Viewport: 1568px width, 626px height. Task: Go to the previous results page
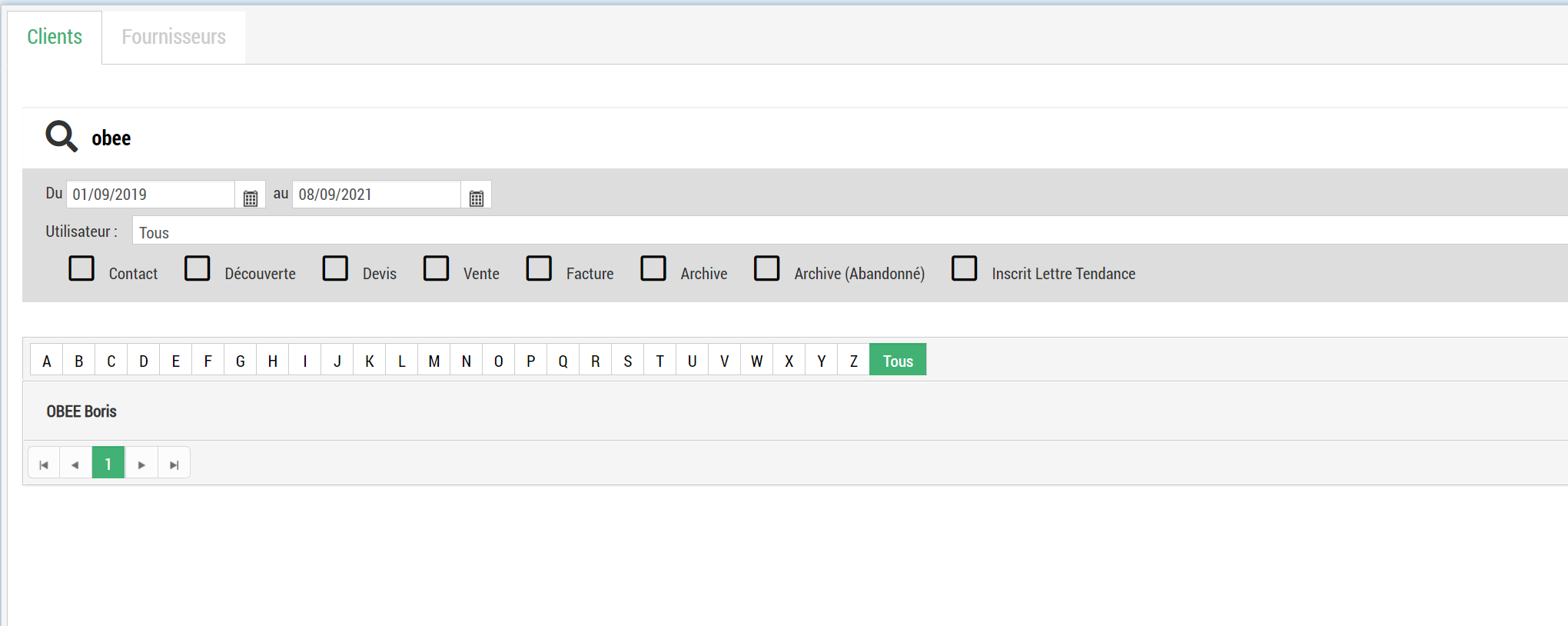click(75, 464)
